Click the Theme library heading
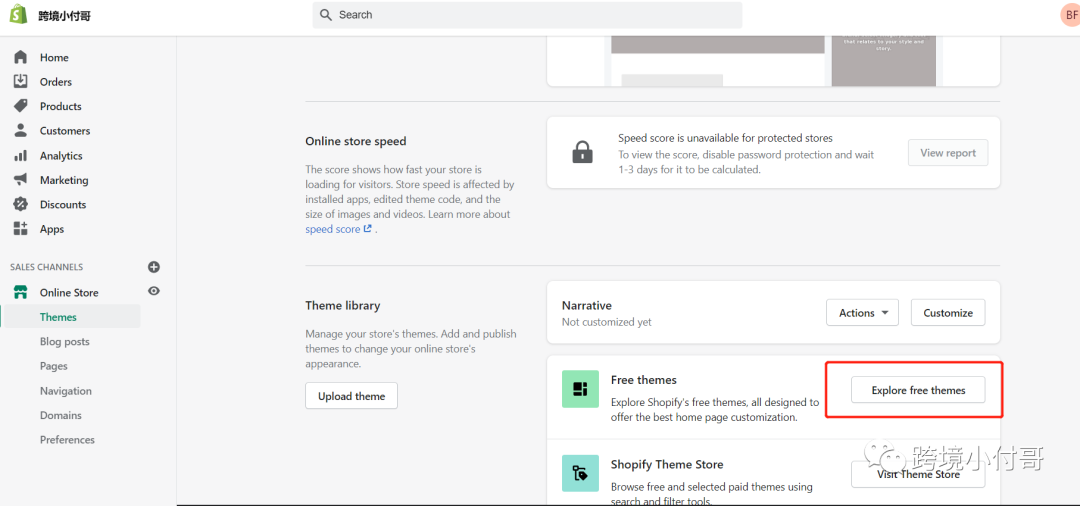Viewport: 1080px width, 506px height. pyautogui.click(x=343, y=305)
